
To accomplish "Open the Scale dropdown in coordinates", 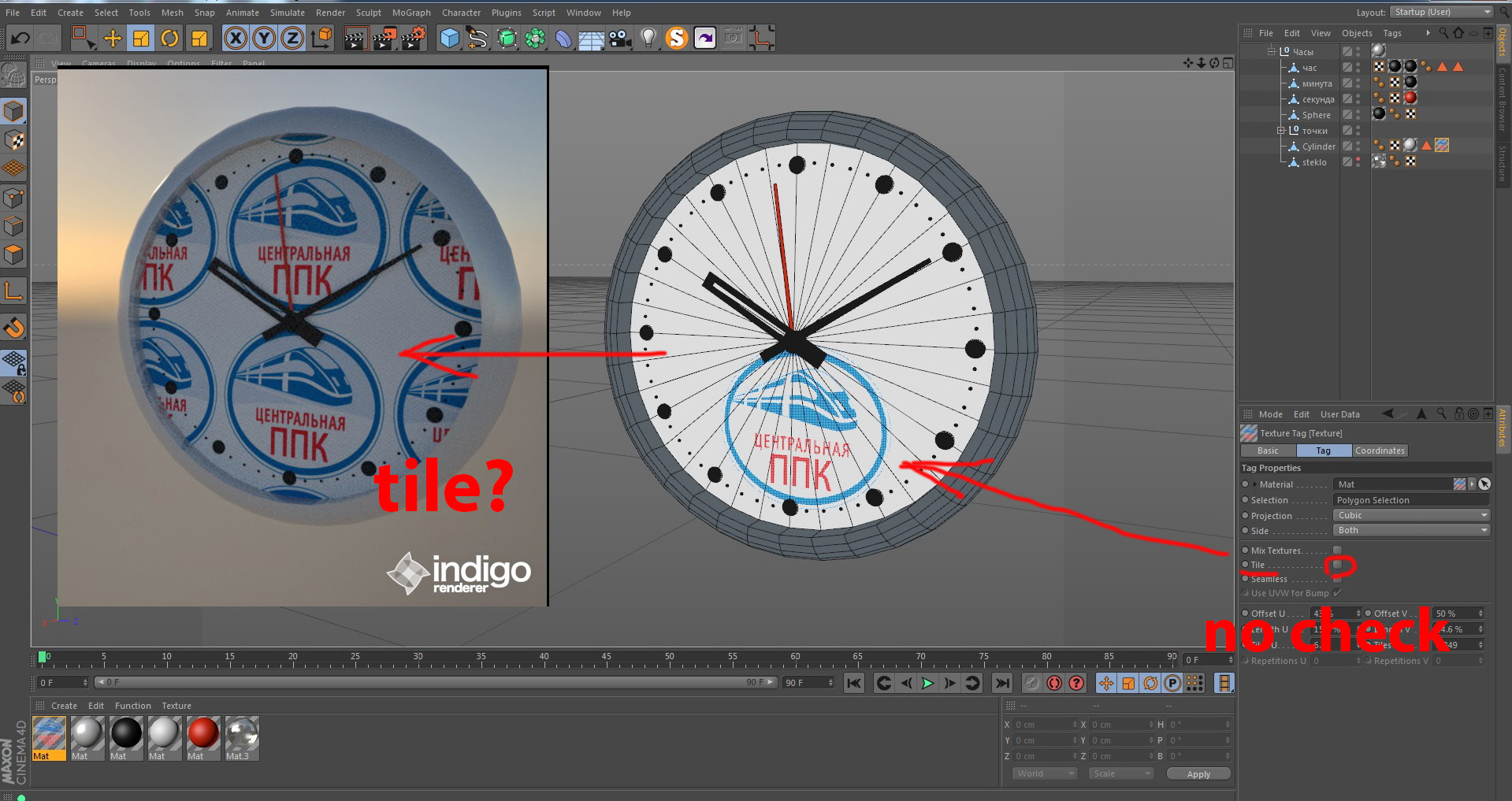I will coord(1120,773).
